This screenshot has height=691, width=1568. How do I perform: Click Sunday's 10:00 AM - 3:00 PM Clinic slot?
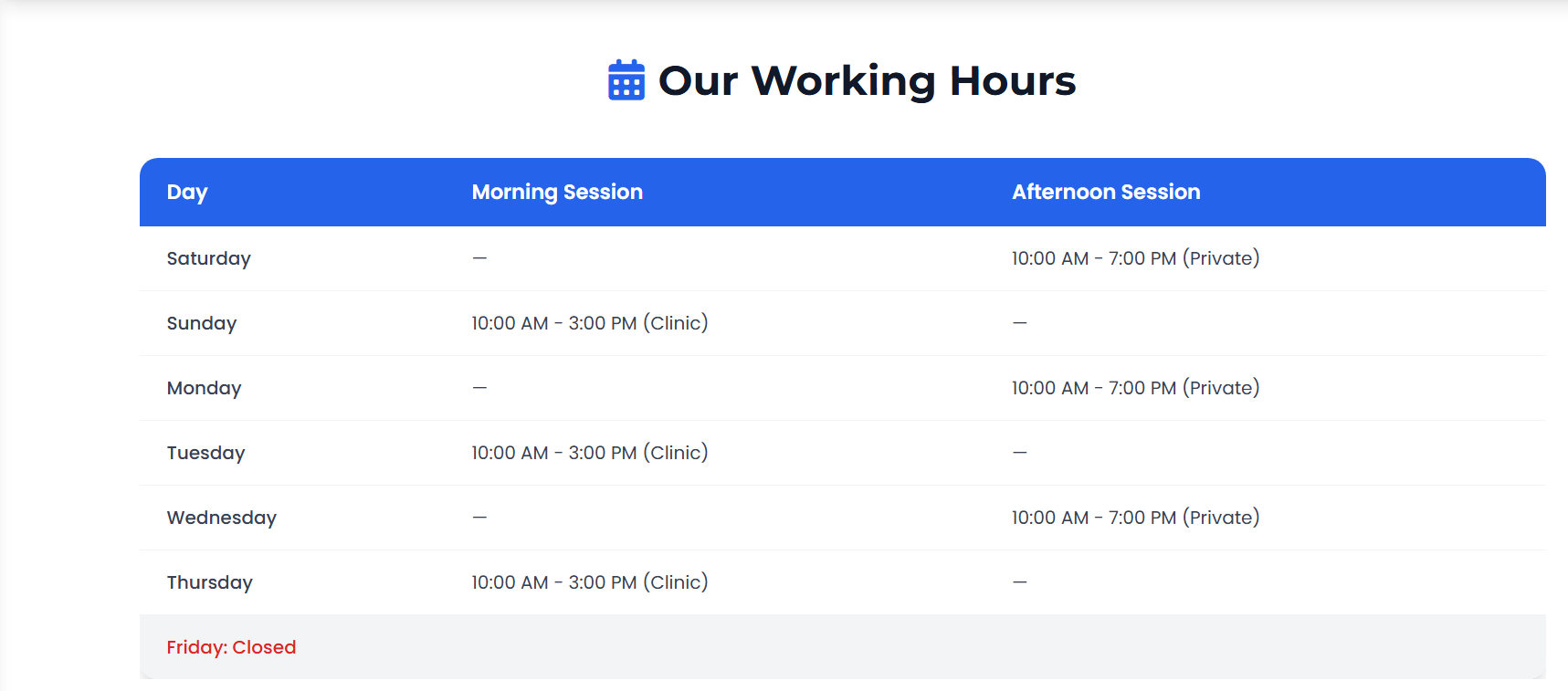pos(589,323)
